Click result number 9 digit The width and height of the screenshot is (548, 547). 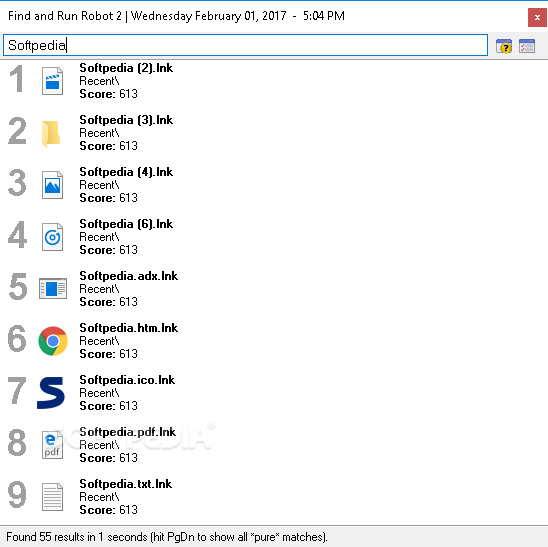pyautogui.click(x=17, y=495)
